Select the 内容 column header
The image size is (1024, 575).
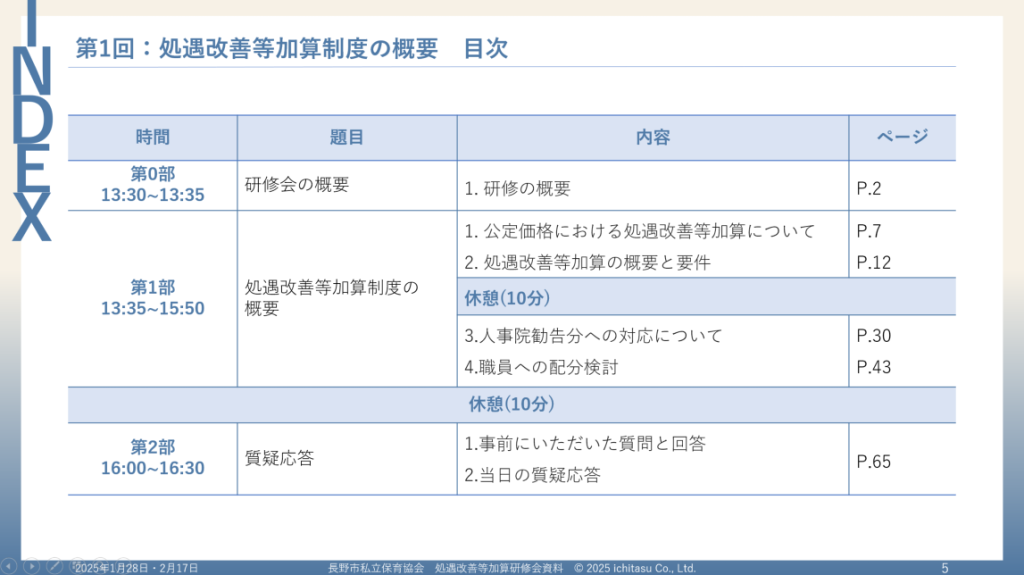[x=653, y=137]
